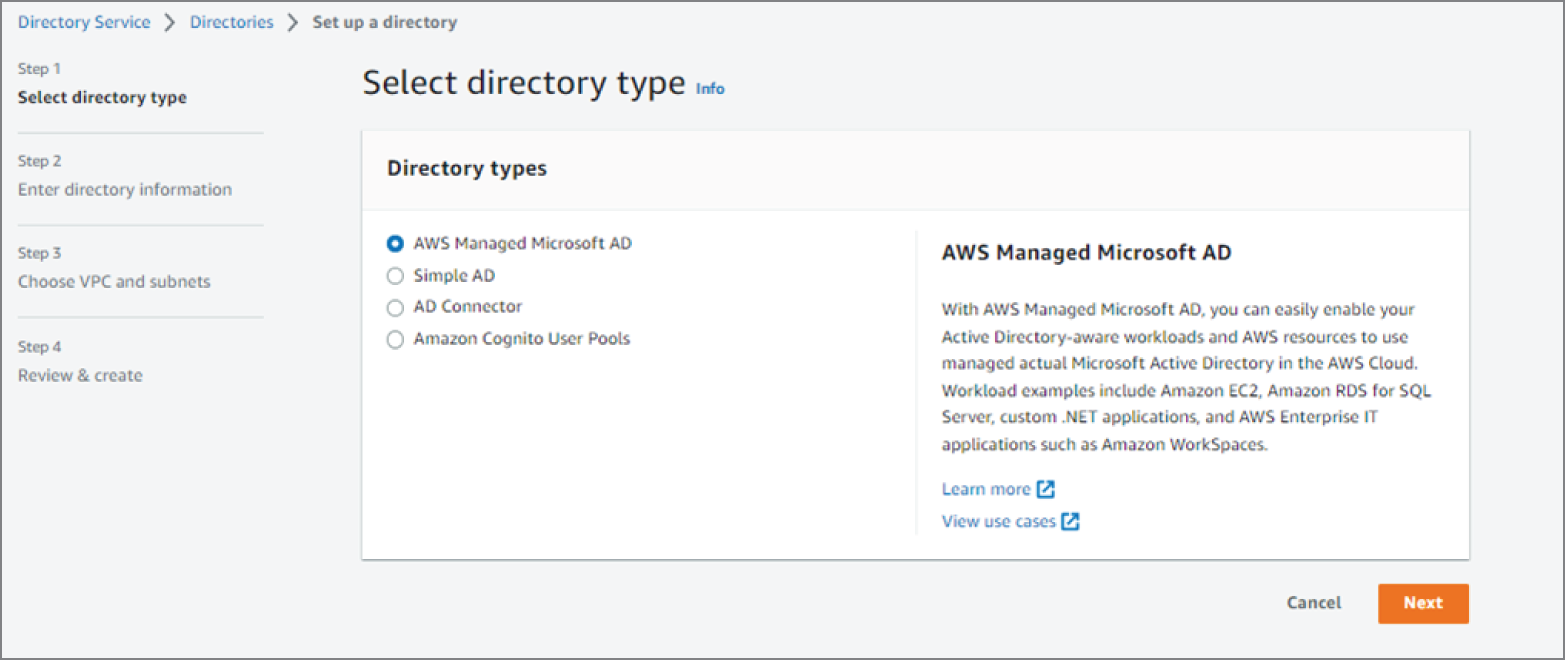Click the external-link icon beside Learn more
This screenshot has height=660, width=1565.
[1045, 489]
